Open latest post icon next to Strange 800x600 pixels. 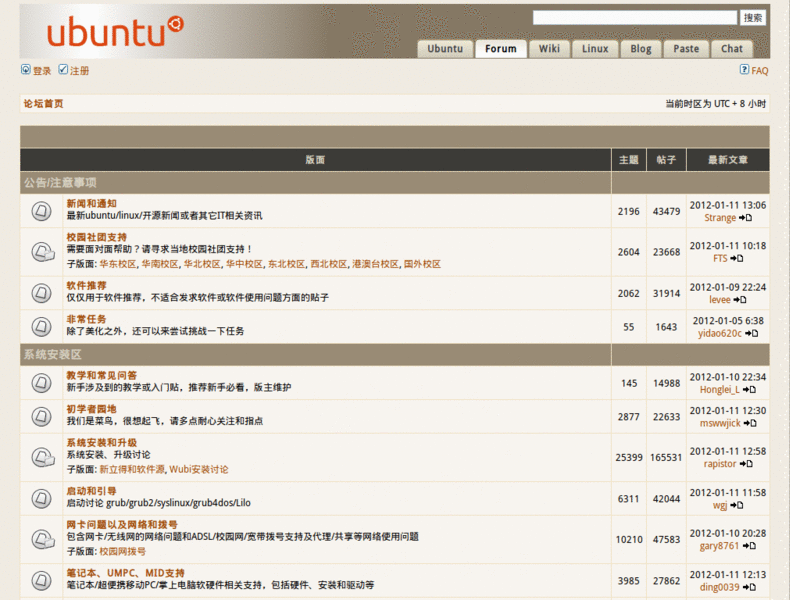745,218
